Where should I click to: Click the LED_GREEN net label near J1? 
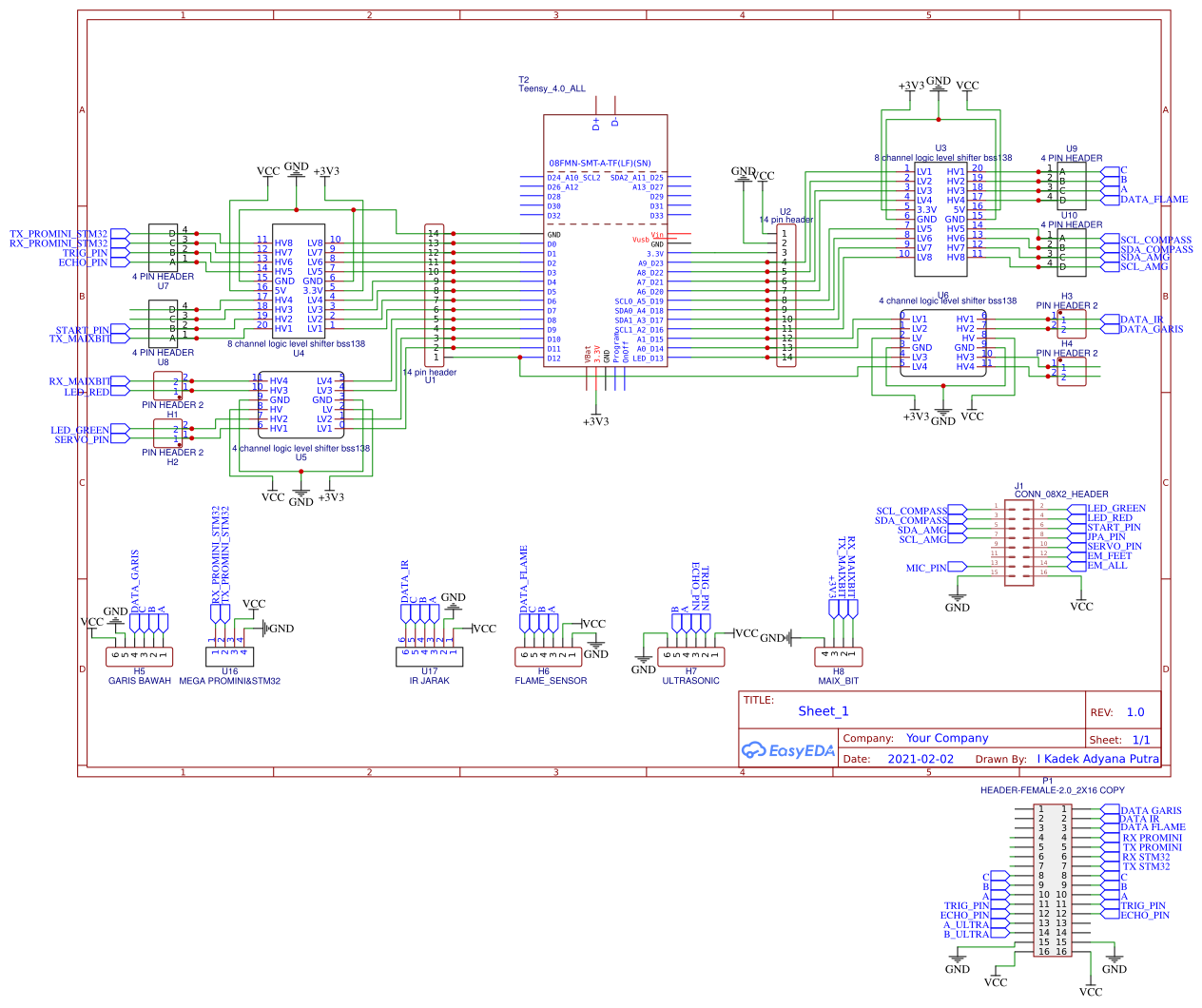pos(1115,508)
